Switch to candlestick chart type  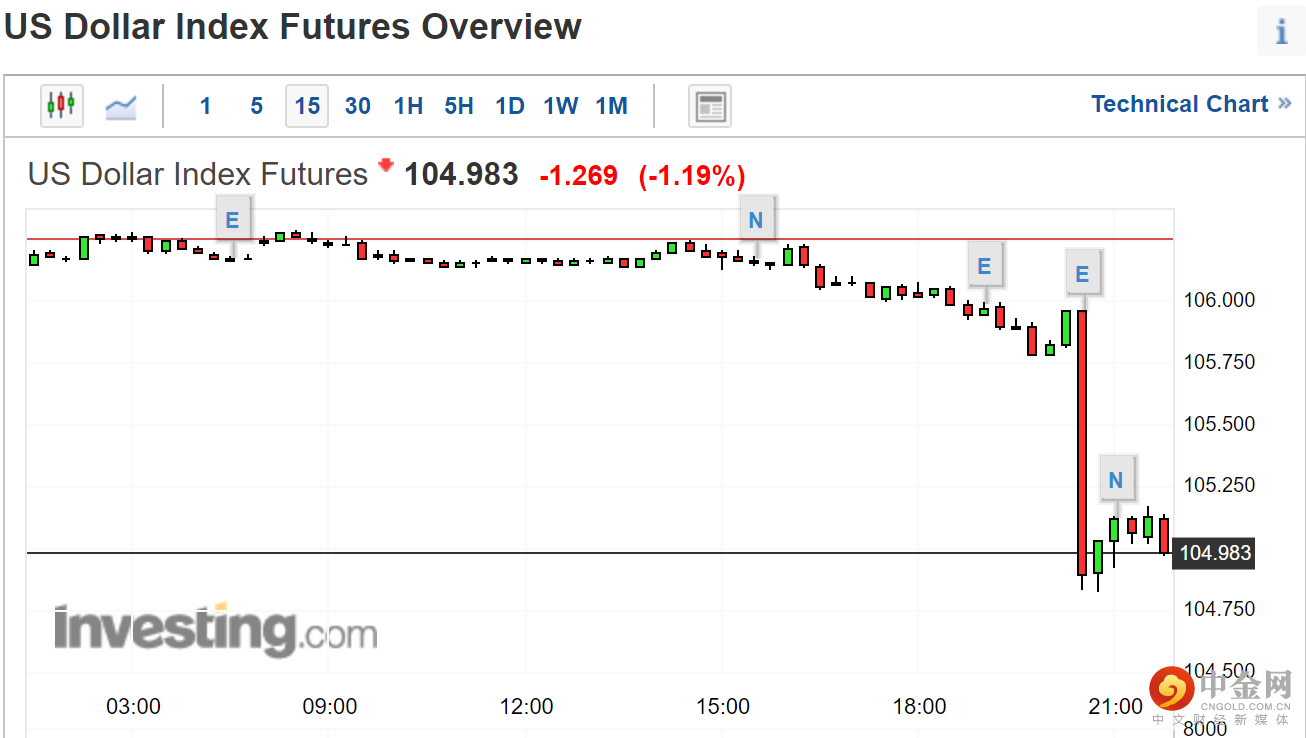[x=62, y=105]
